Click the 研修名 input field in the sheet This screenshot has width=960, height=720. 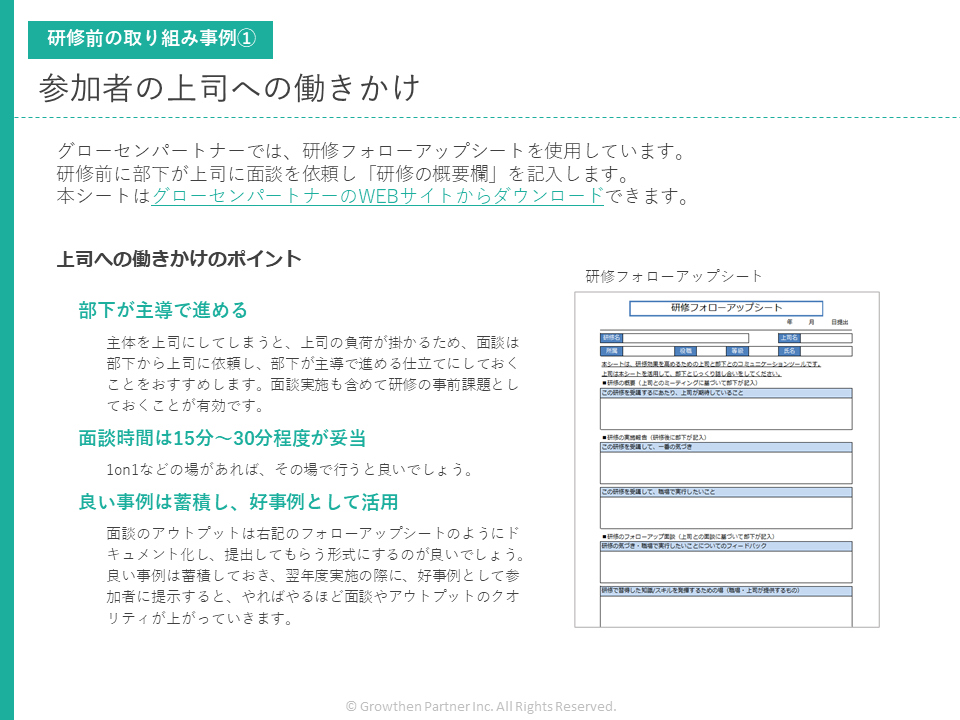point(686,338)
